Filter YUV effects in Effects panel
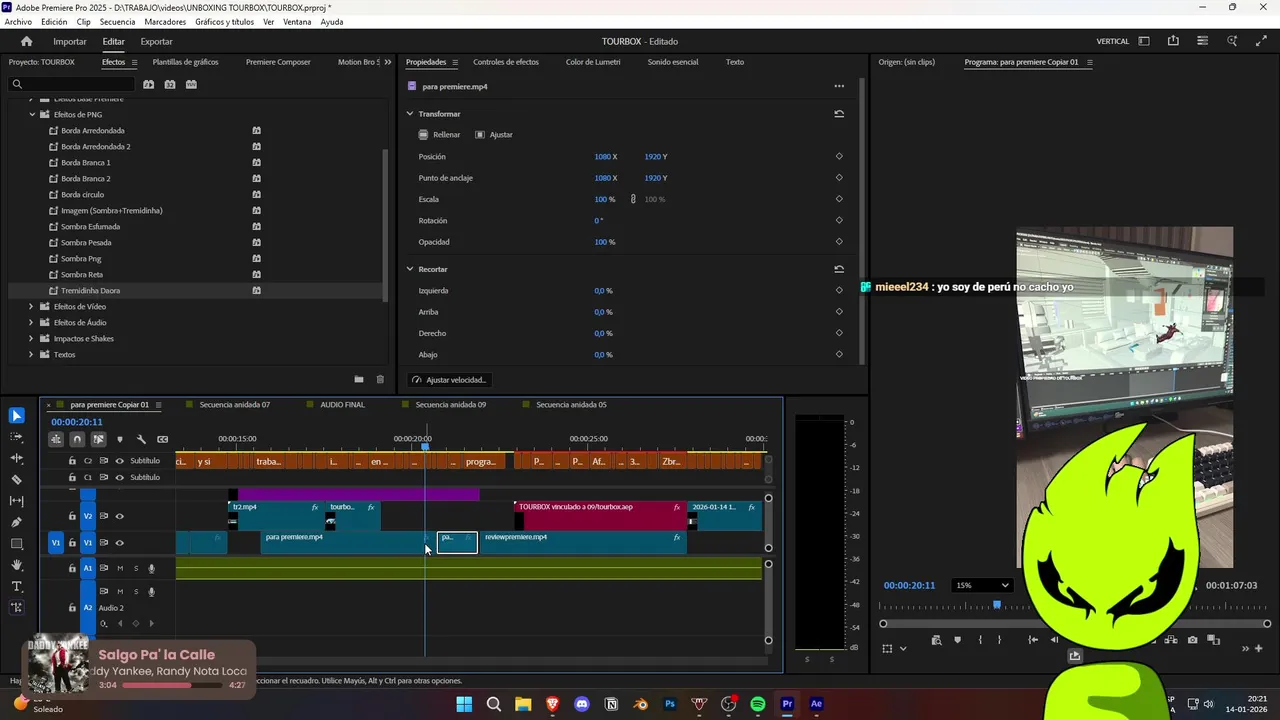Screen dimensions: 1280x720 [x=191, y=84]
